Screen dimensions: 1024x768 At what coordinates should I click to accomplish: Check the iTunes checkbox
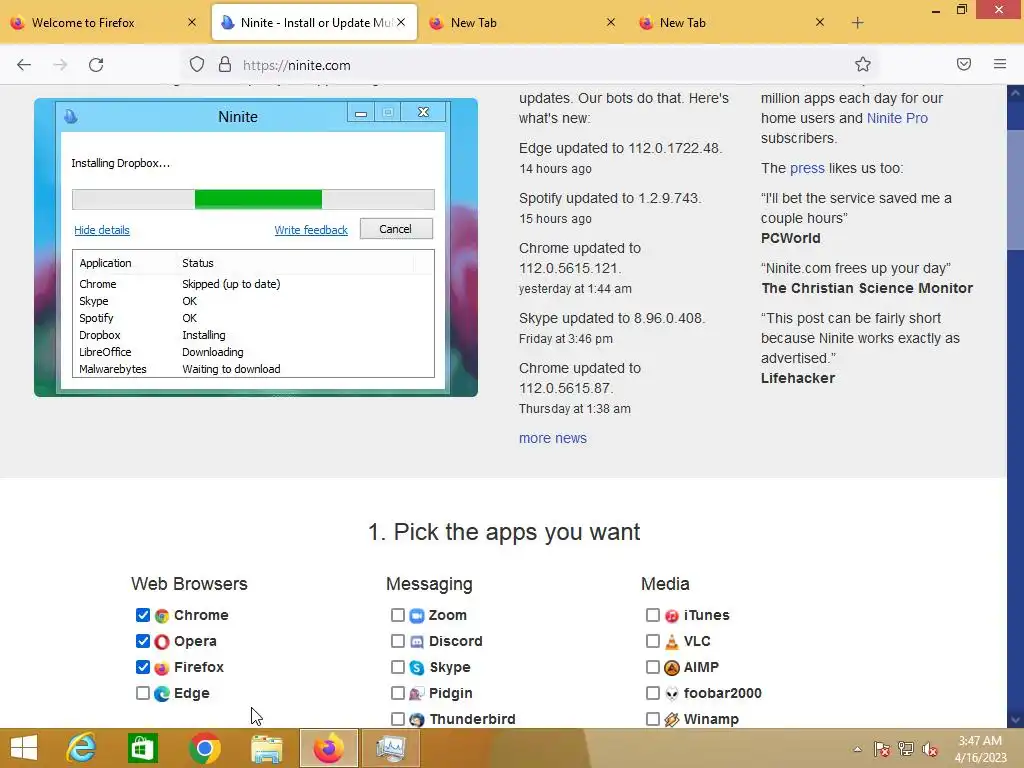pyautogui.click(x=652, y=615)
